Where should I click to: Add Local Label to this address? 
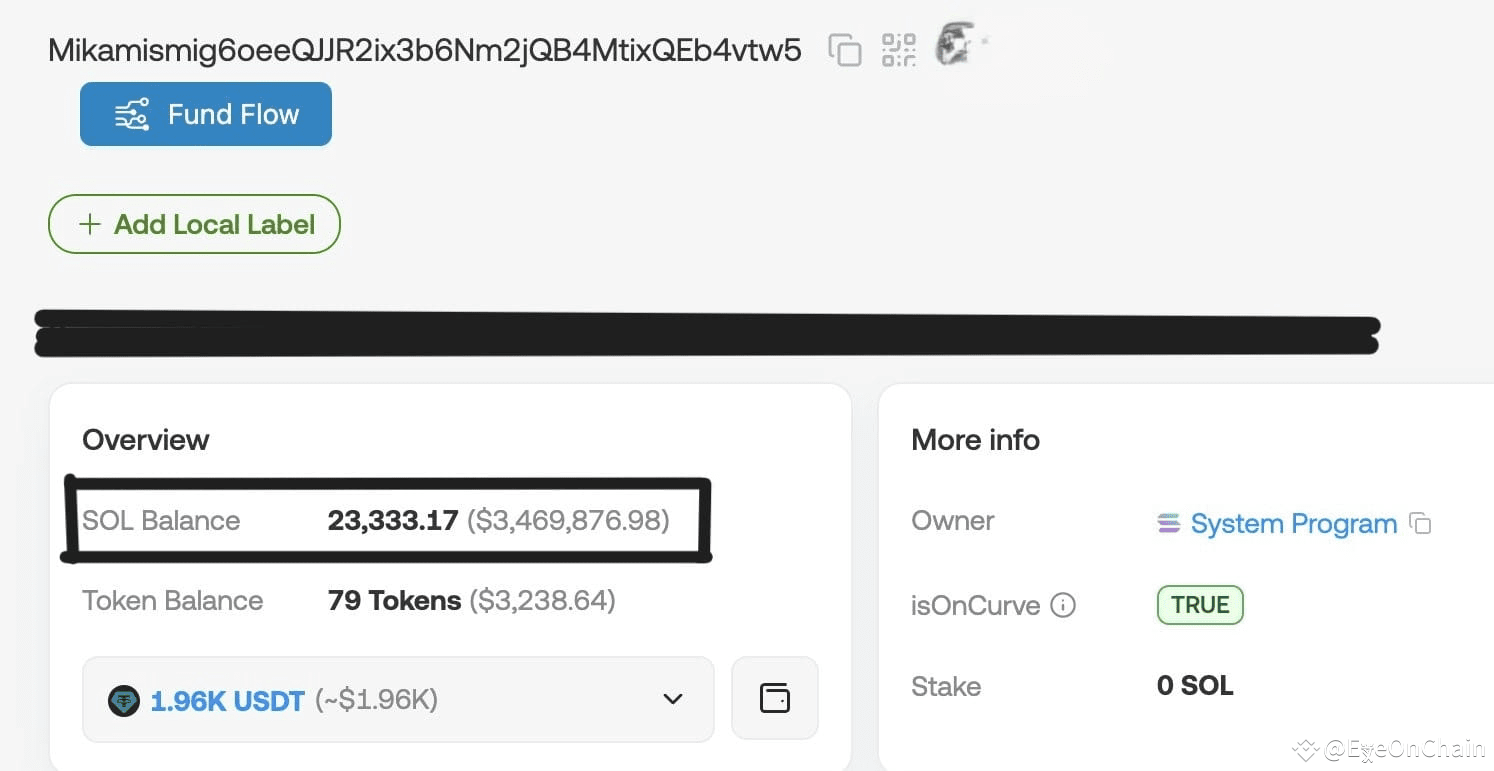coord(194,224)
